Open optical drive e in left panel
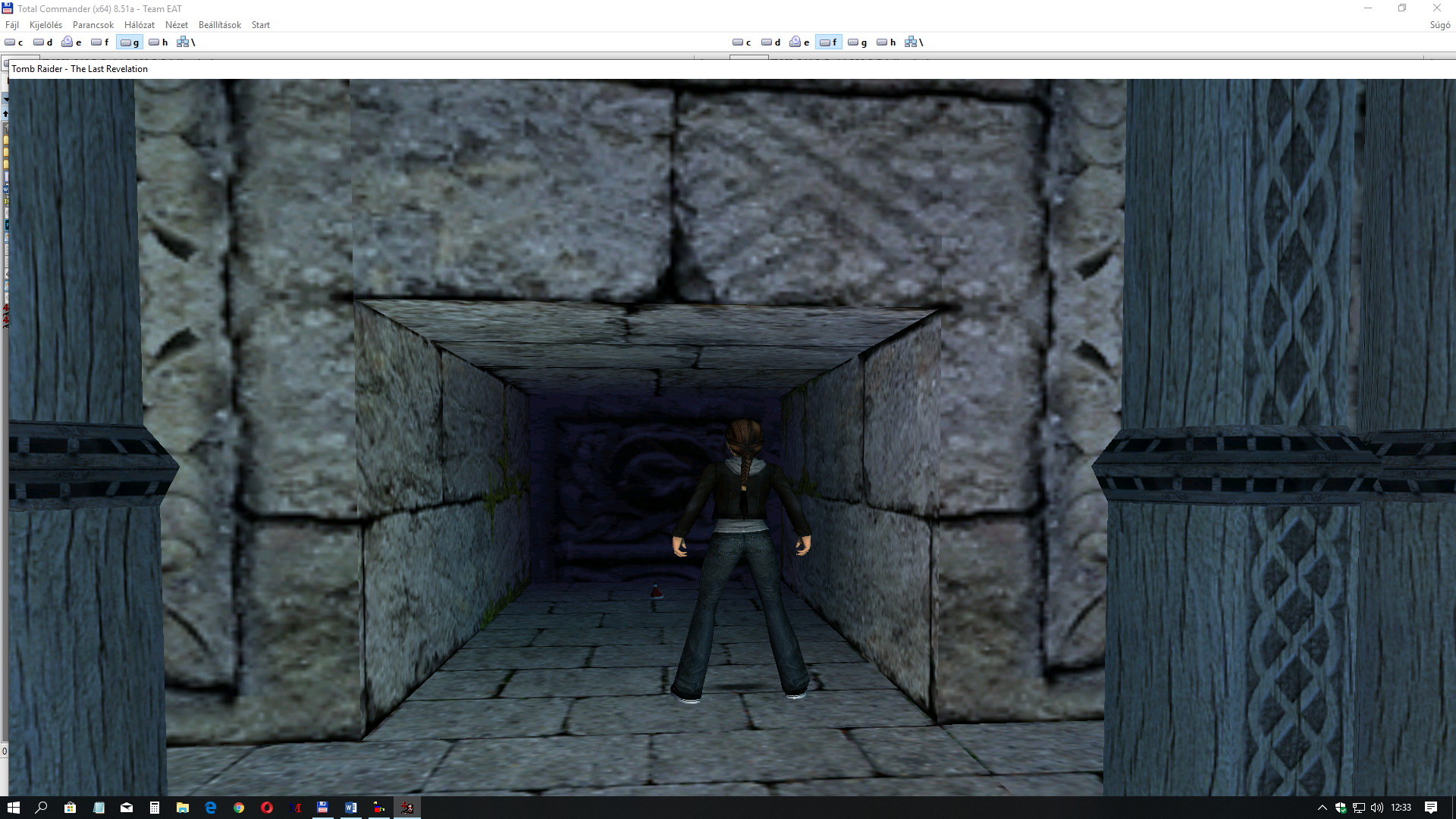 [x=72, y=42]
